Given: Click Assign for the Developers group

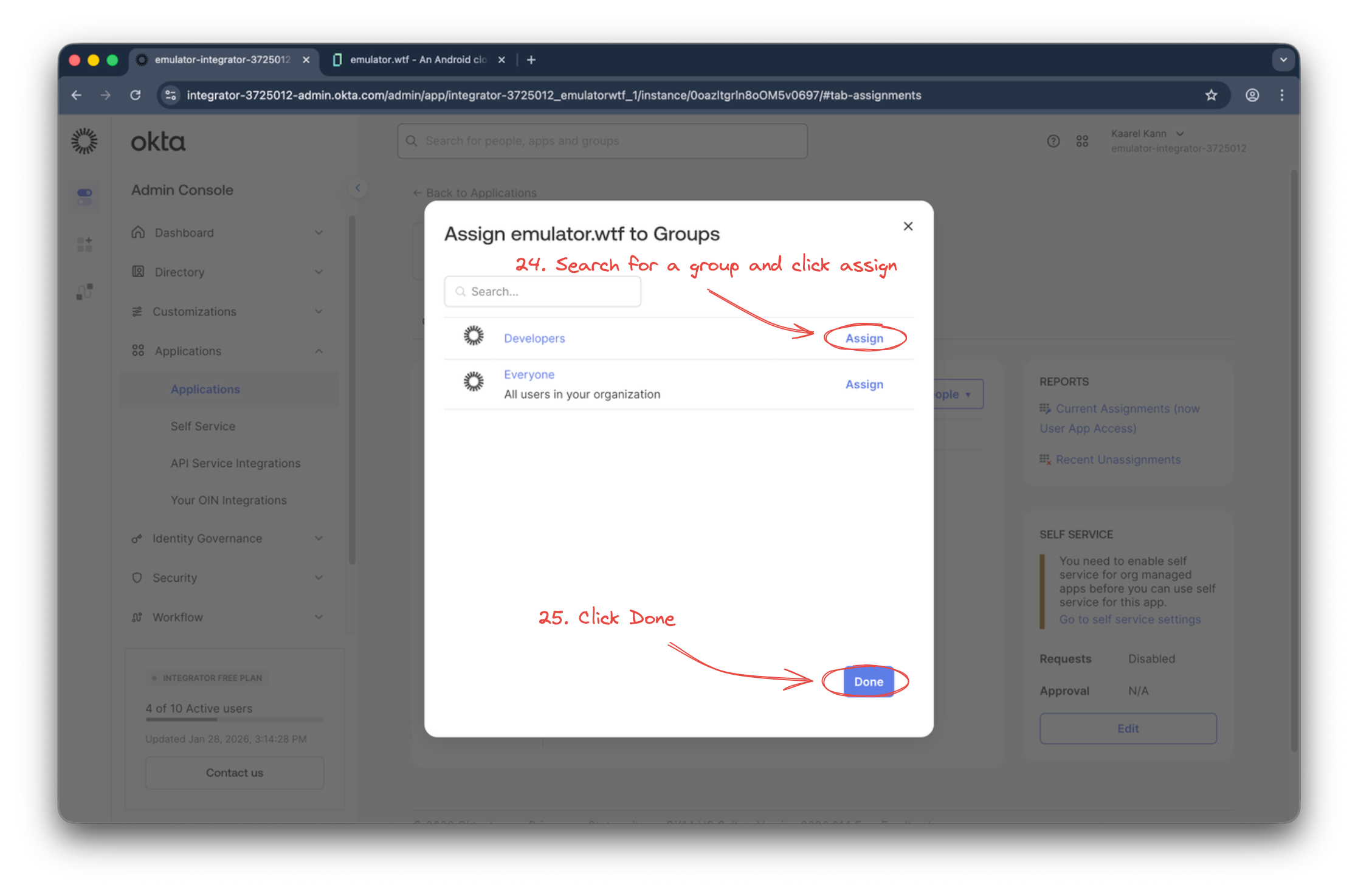Looking at the screenshot, I should [864, 339].
